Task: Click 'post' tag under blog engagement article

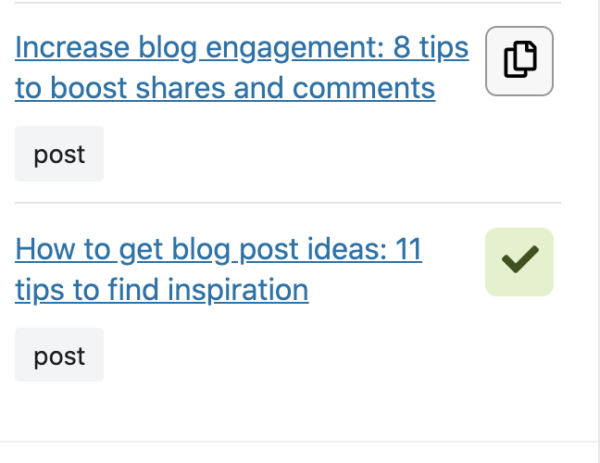Action: 59,154
